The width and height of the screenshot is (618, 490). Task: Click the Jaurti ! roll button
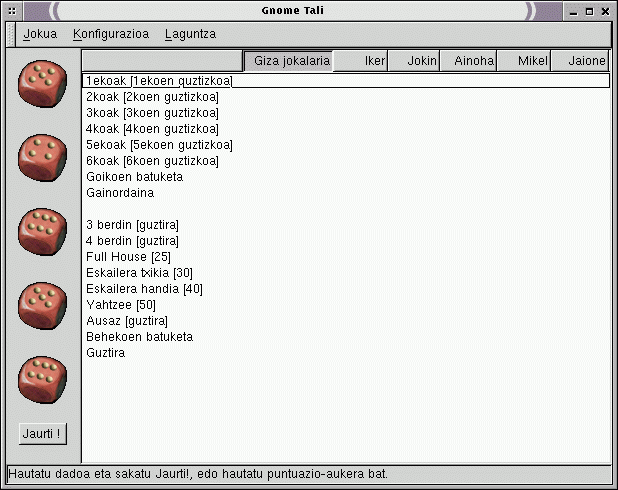click(x=43, y=434)
